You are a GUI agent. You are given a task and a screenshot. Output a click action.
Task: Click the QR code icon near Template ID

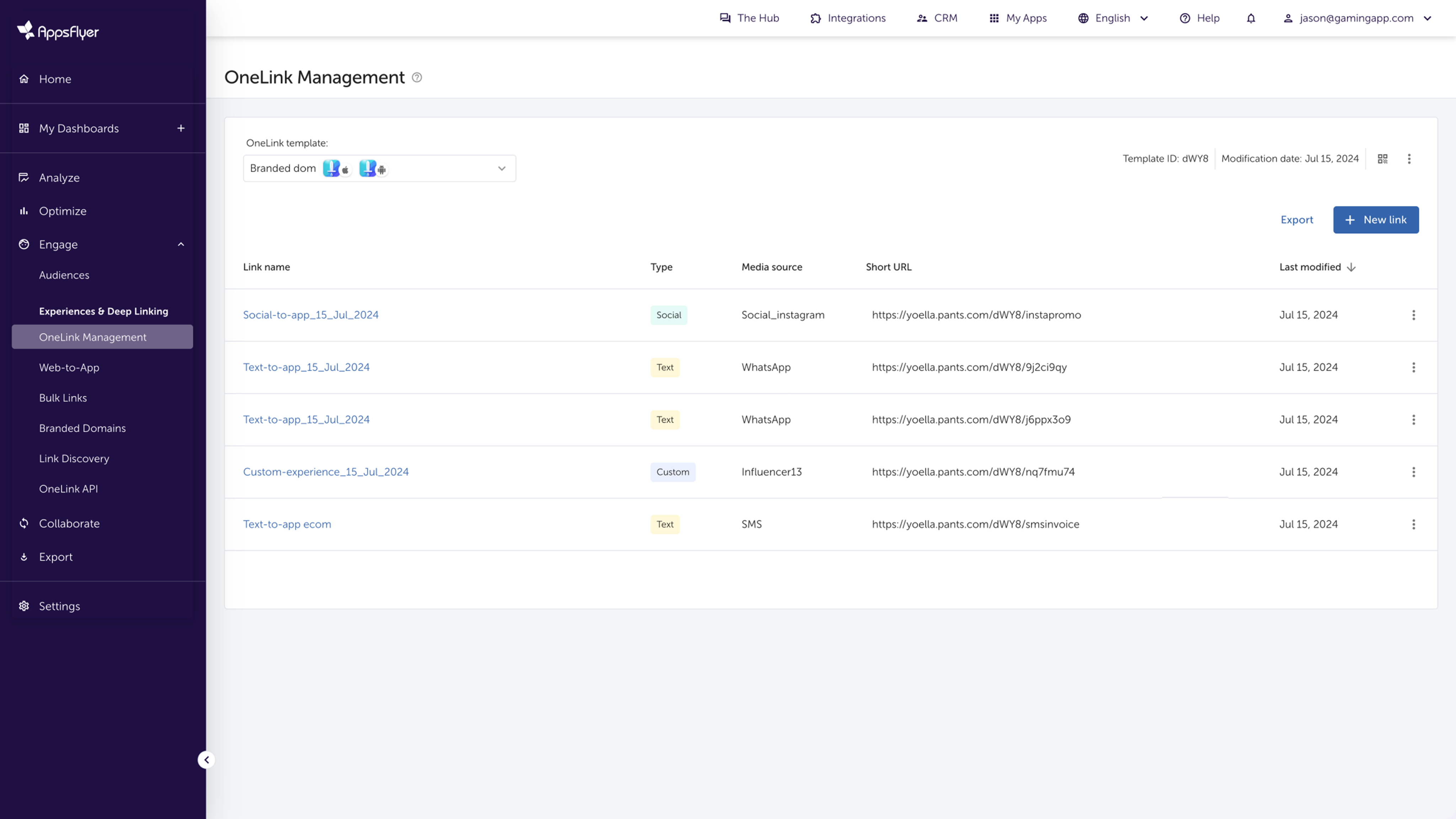pyautogui.click(x=1382, y=159)
